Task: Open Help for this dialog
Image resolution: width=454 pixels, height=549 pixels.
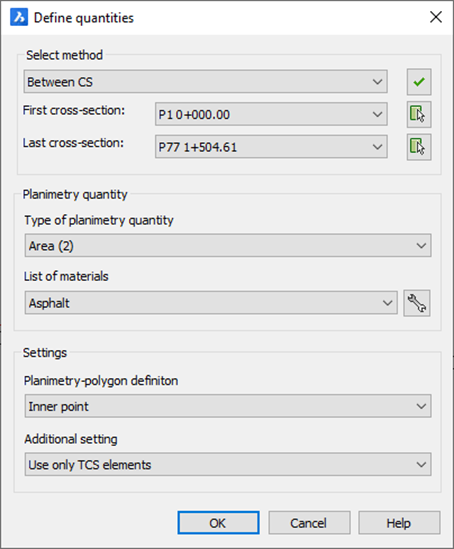Action: tap(399, 523)
